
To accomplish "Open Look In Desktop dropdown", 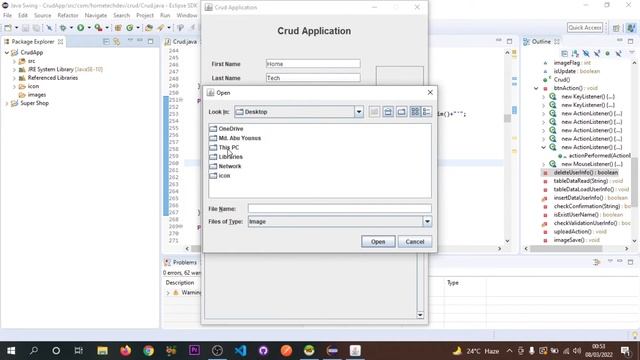I will 359,112.
